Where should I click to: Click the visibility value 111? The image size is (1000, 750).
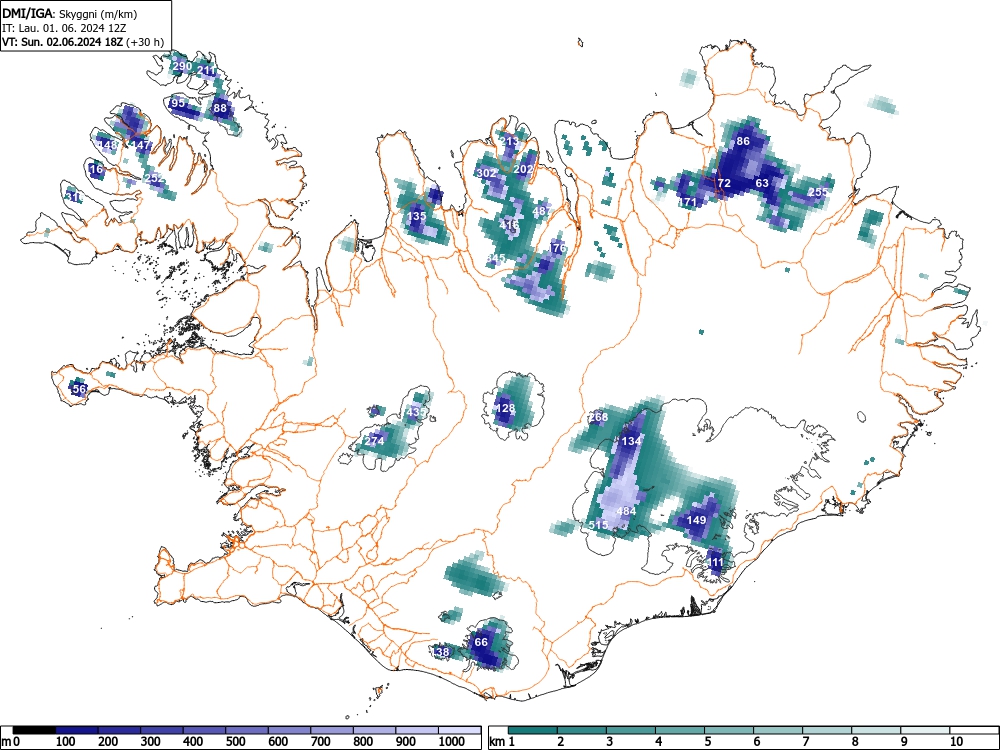(716, 562)
